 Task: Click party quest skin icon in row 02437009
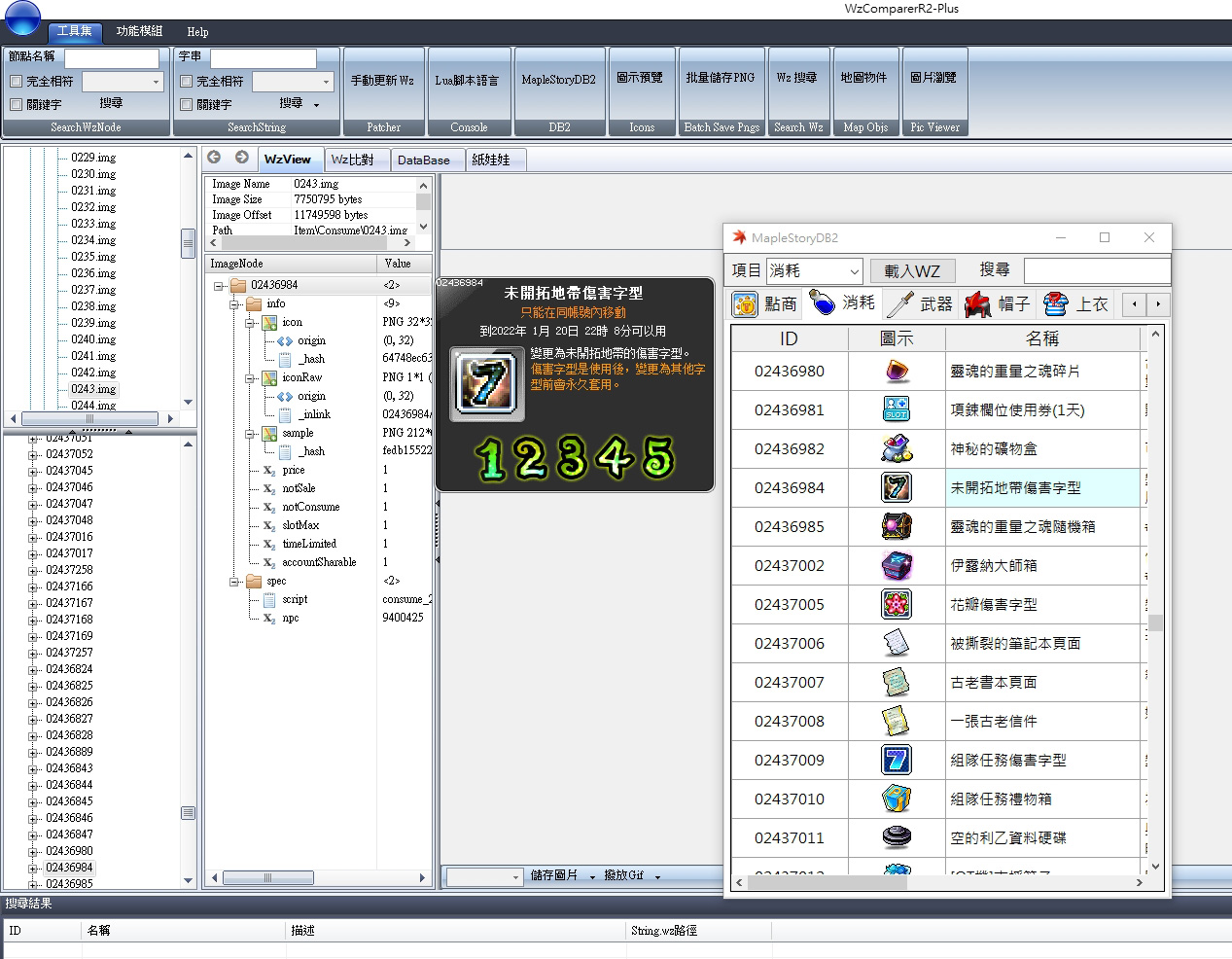pyautogui.click(x=897, y=760)
